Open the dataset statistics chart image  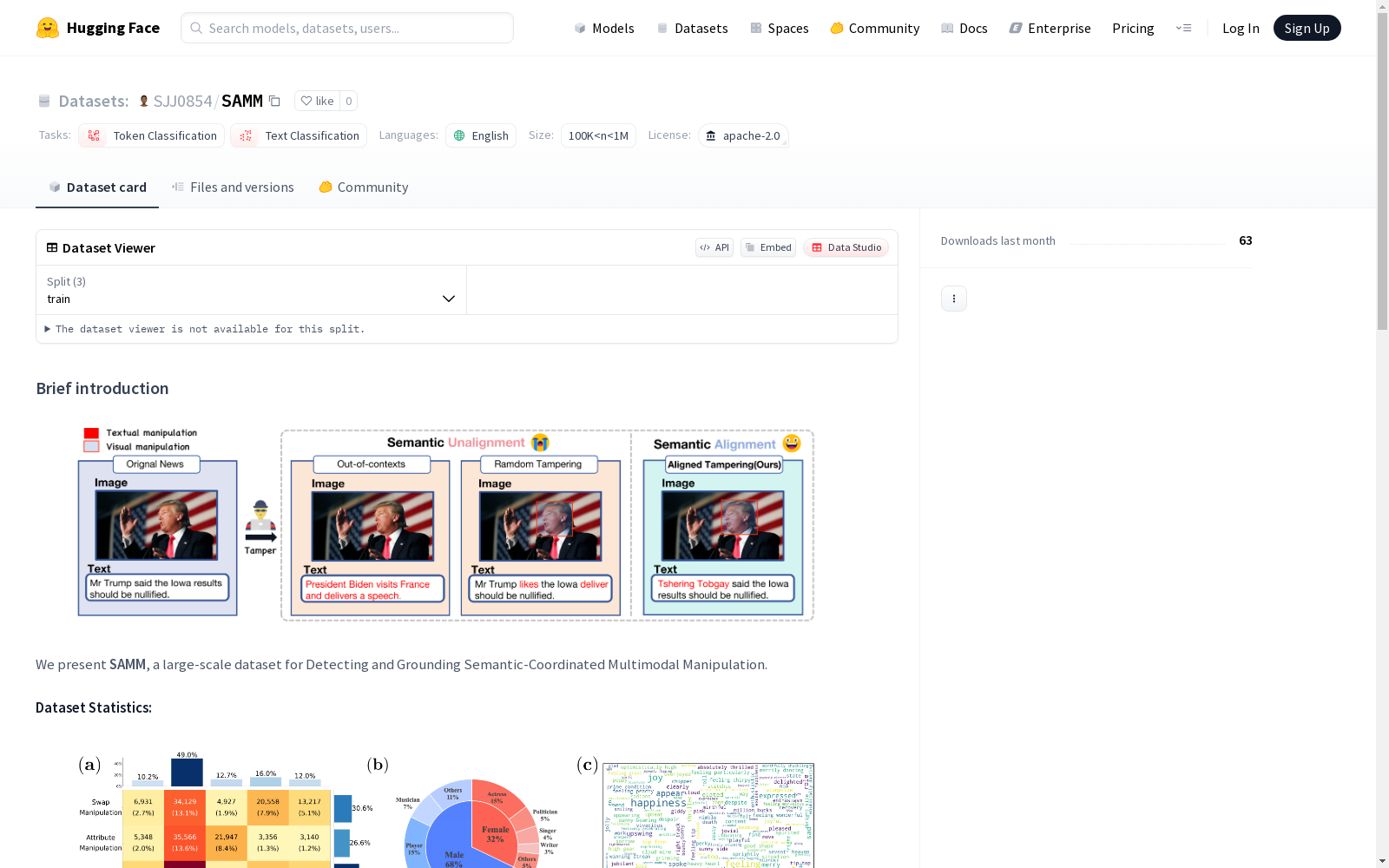(446, 809)
